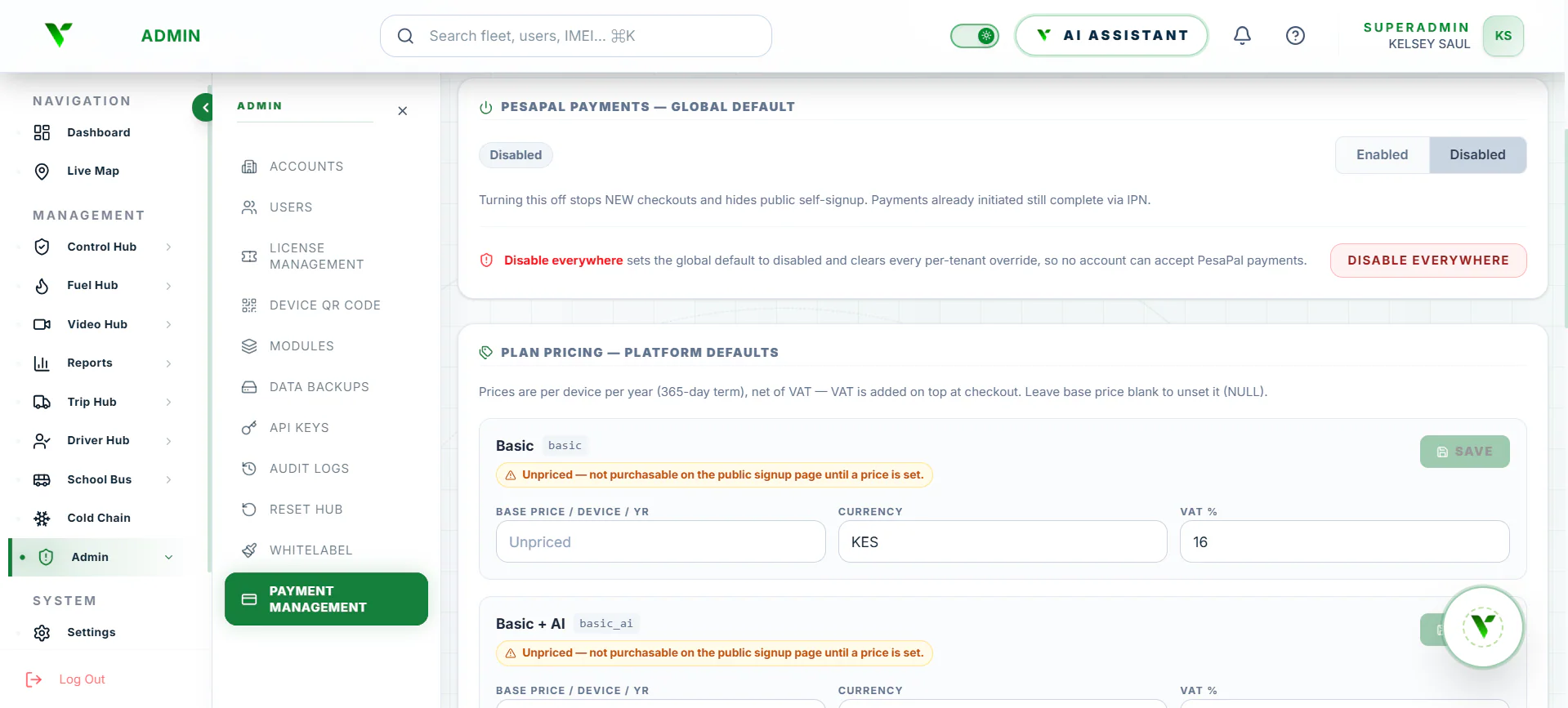Click the Live Map pin icon
The image size is (1568, 708).
(x=42, y=171)
